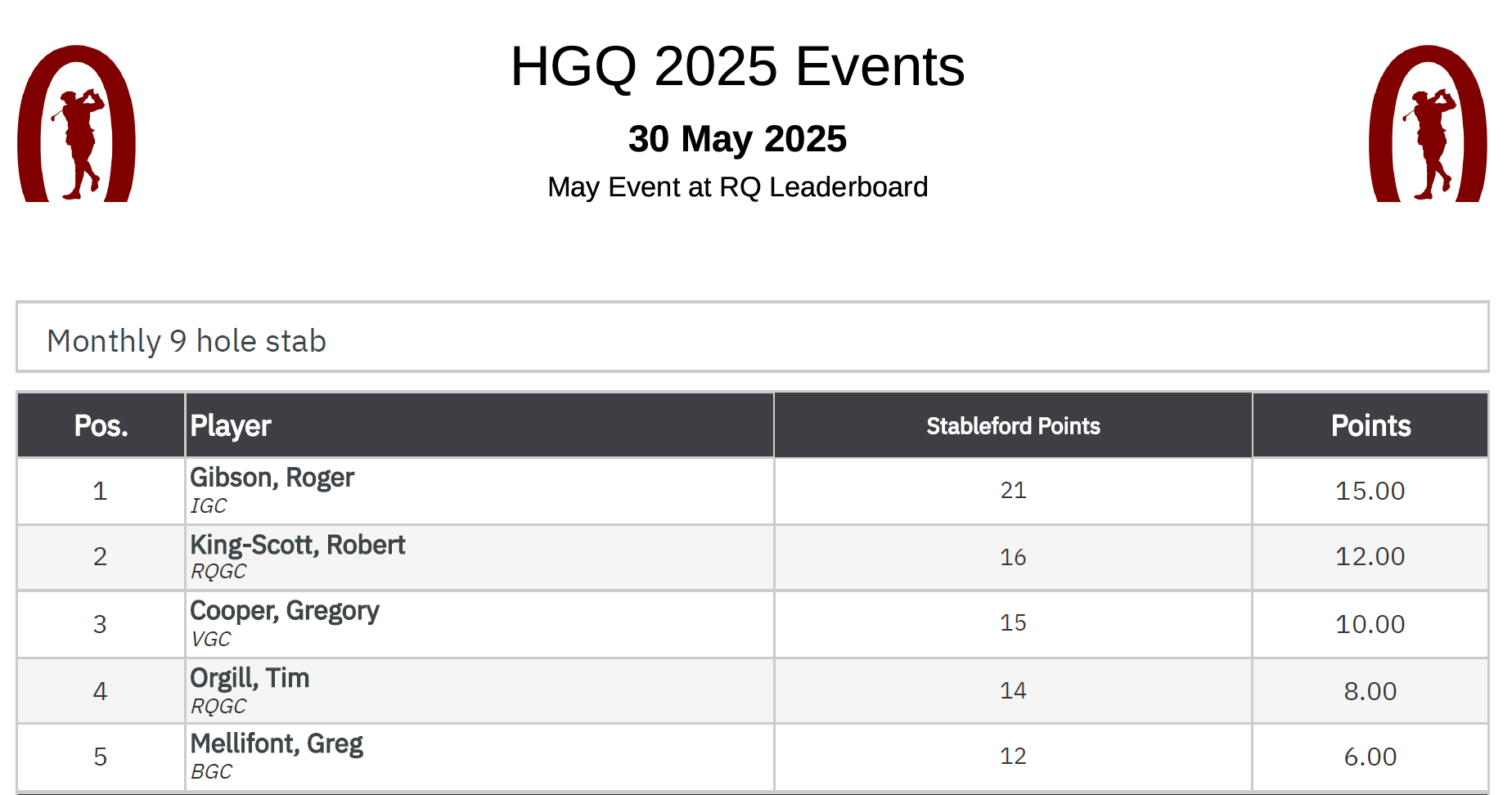Click the Player column header
The height and width of the screenshot is (795, 1512).
tap(231, 426)
